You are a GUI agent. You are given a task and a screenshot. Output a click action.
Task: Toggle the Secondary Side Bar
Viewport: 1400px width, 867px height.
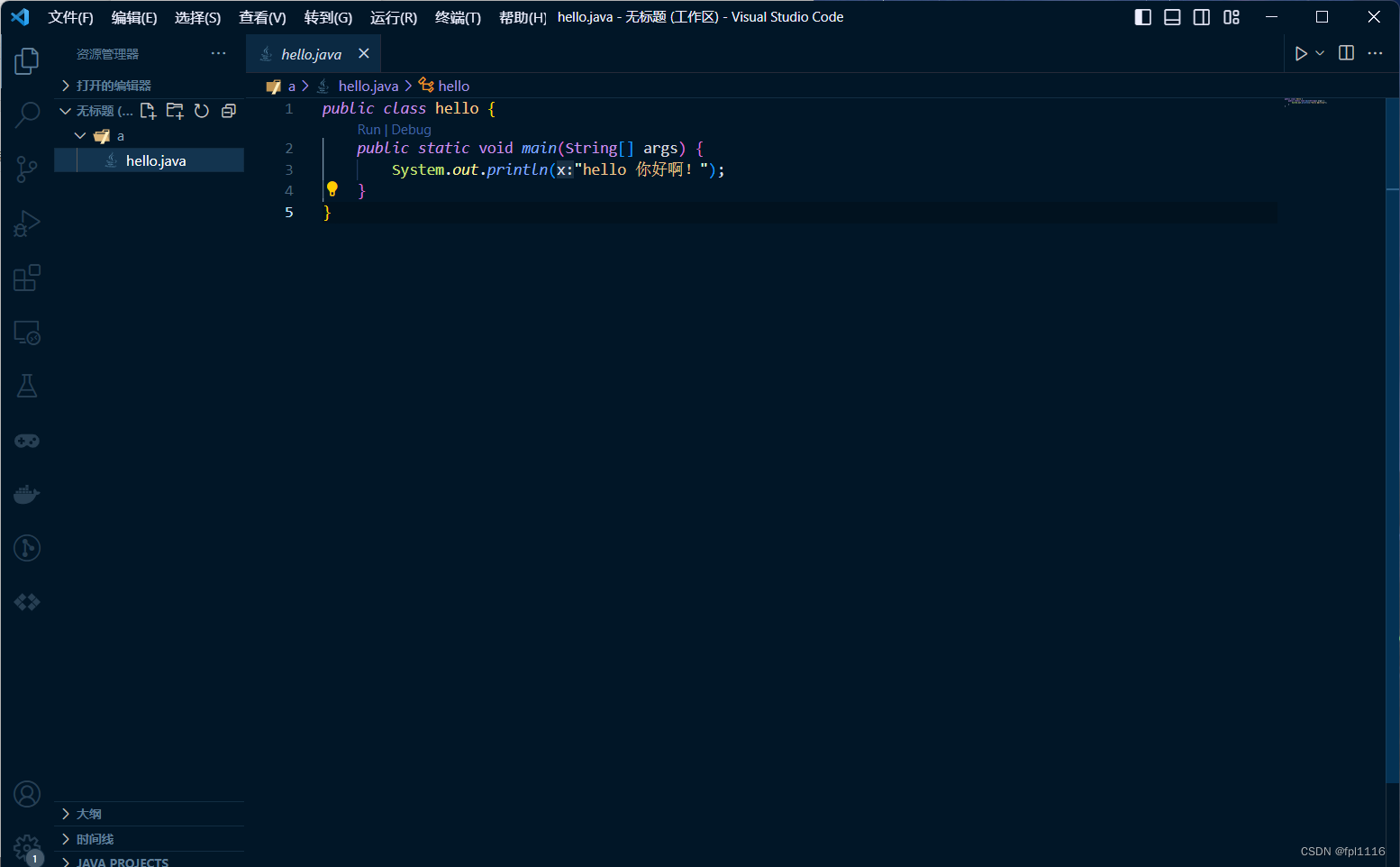(1201, 16)
